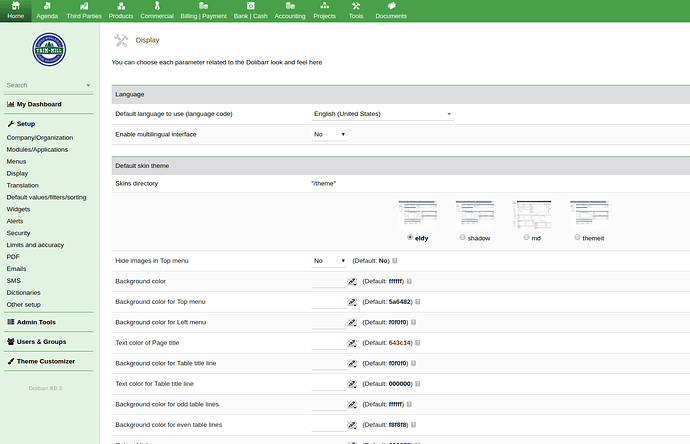The image size is (690, 444).
Task: Go to Modules/Applications setup
Action: pyautogui.click(x=37, y=150)
